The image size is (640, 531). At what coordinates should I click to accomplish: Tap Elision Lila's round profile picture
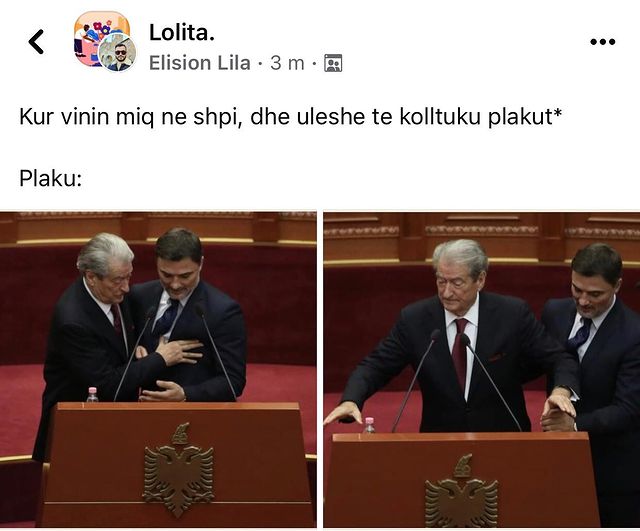click(x=118, y=53)
